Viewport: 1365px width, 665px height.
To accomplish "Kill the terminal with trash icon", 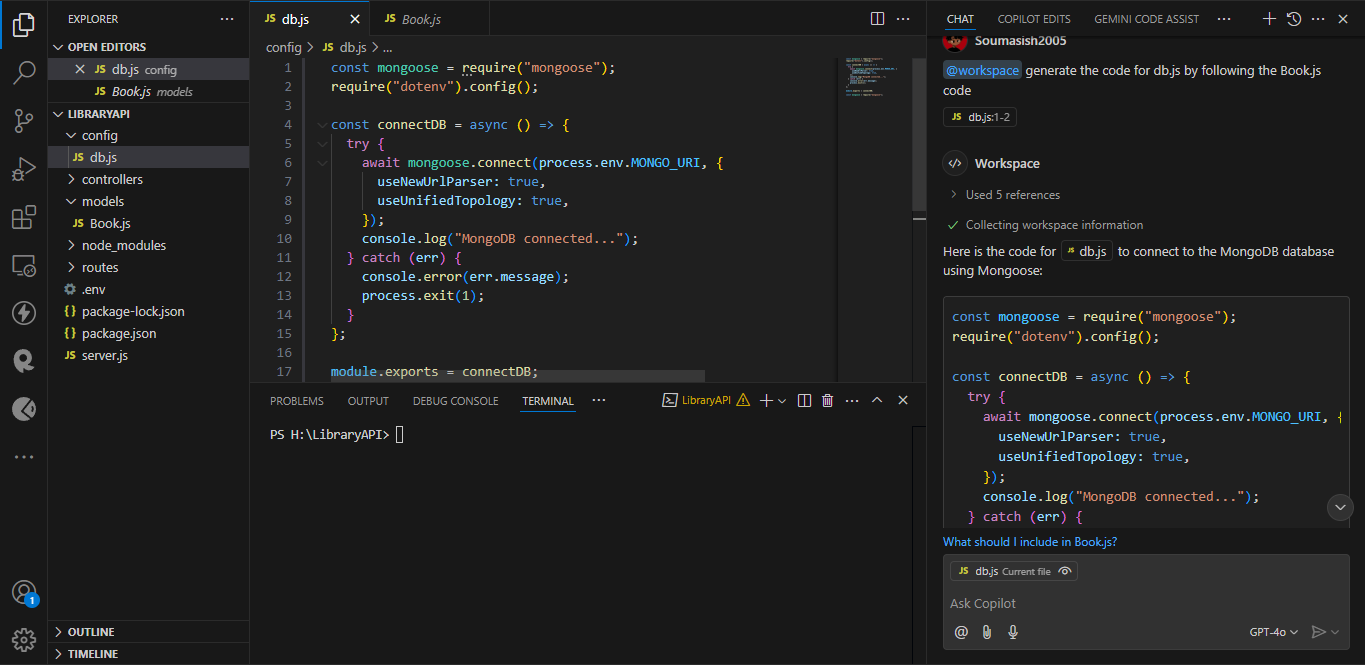I will [x=827, y=401].
